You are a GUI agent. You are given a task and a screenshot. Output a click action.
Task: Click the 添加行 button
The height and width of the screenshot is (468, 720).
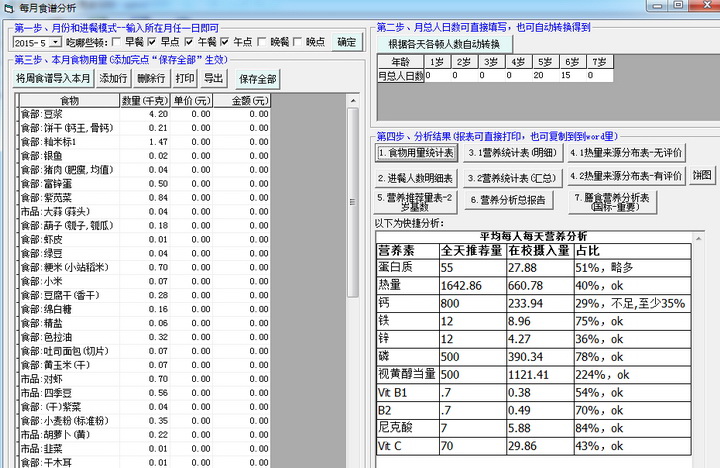(113, 79)
